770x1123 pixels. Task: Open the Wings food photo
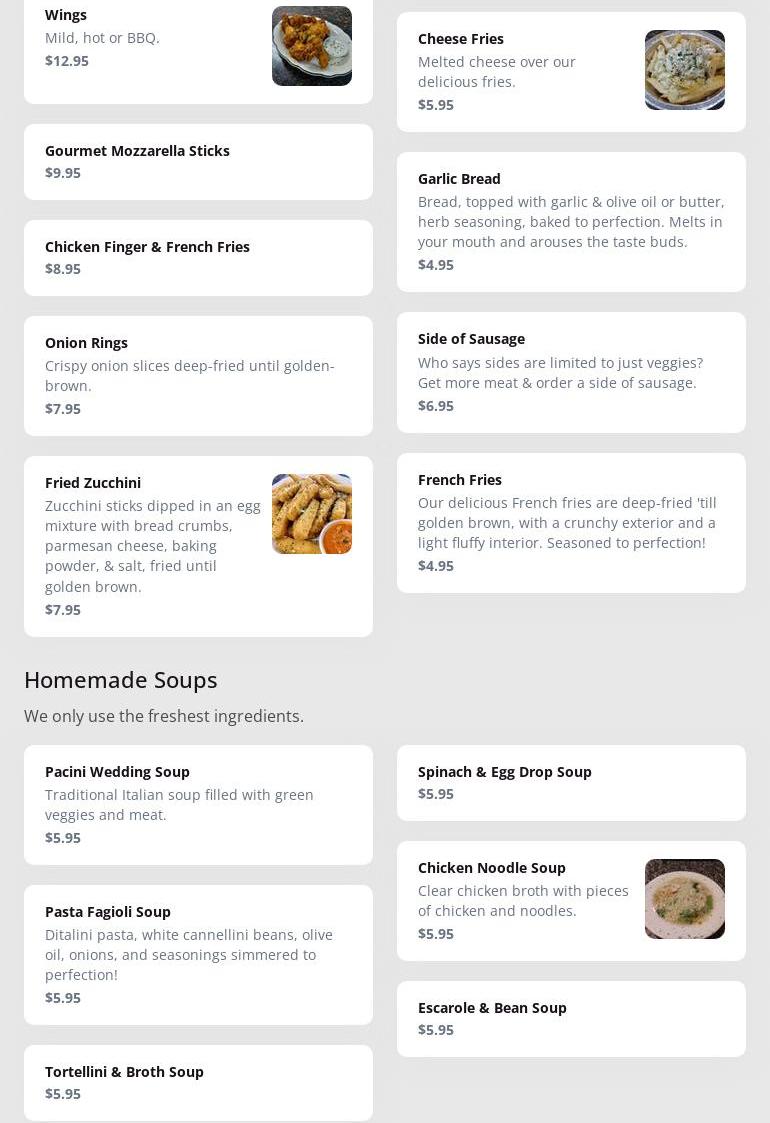[x=311, y=46]
